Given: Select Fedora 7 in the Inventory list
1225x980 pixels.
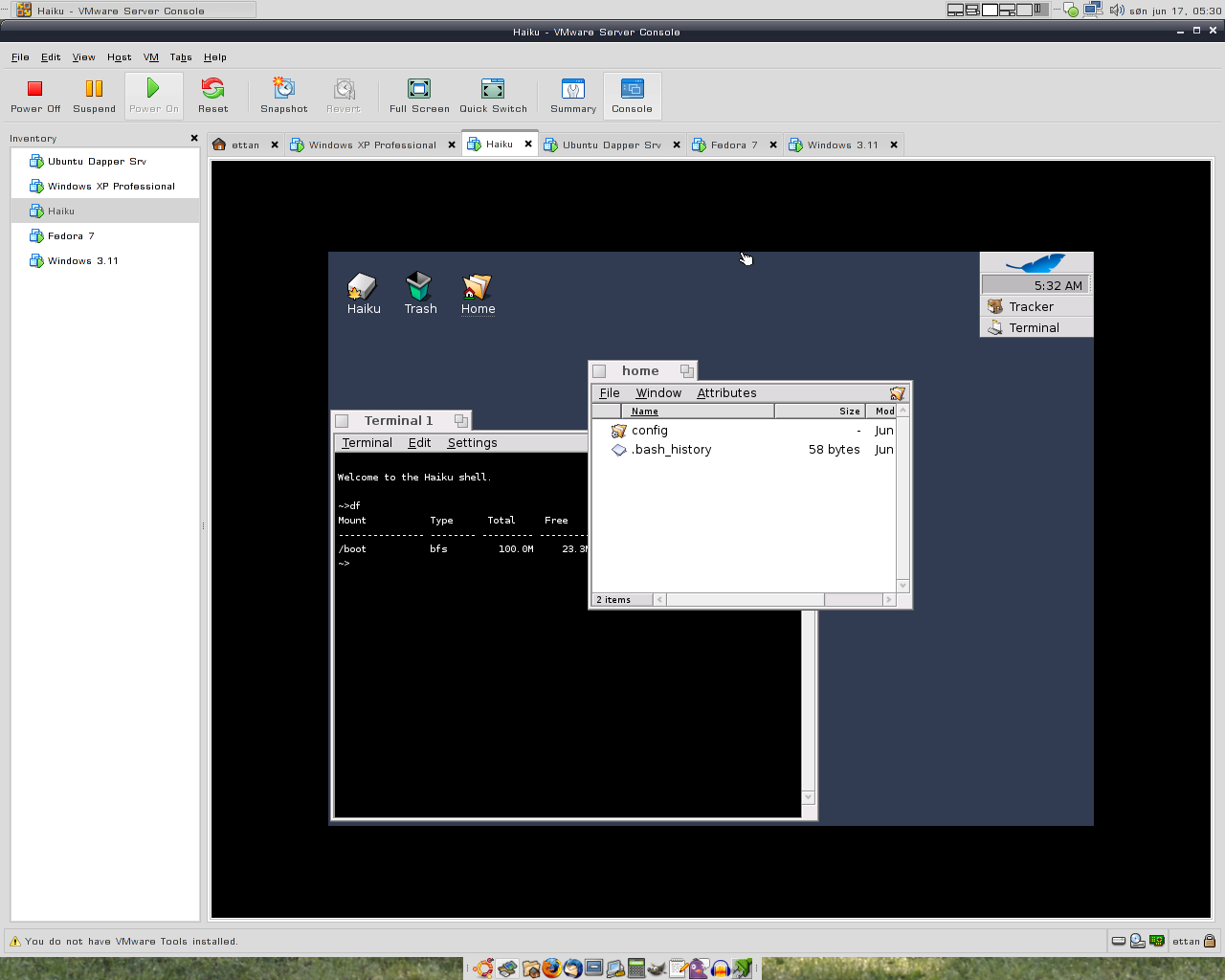Looking at the screenshot, I should tap(105, 236).
